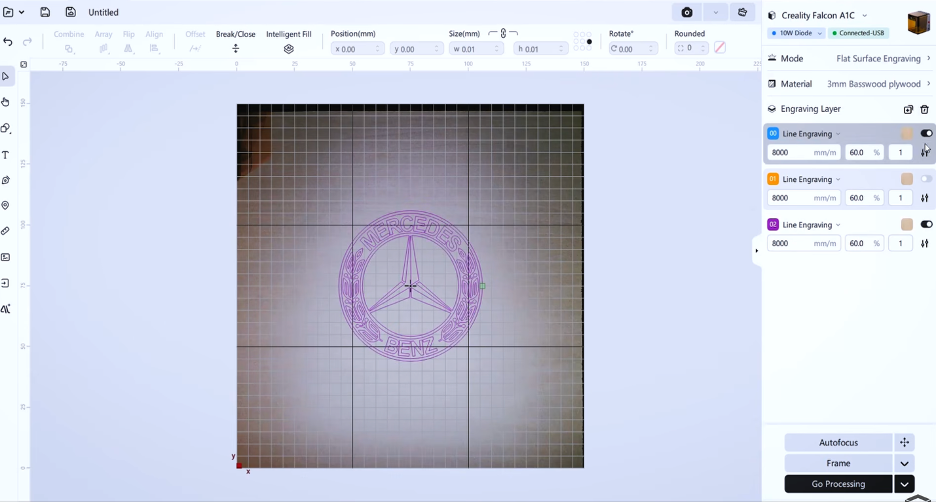Screen dimensions: 936x502
Task: Enable layer 01 output switch
Action: click(x=926, y=179)
